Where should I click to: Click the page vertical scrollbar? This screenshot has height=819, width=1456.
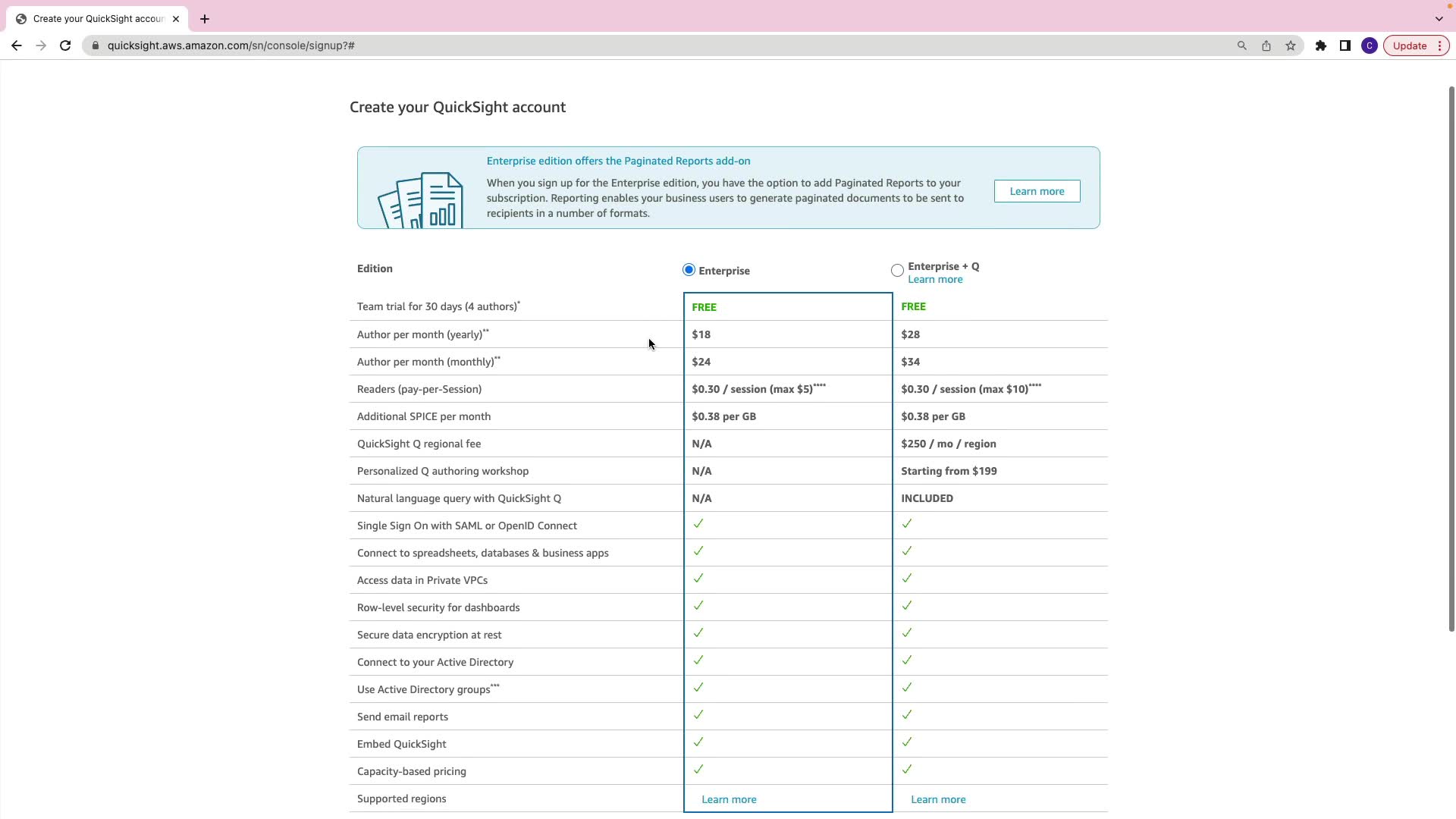click(1451, 356)
